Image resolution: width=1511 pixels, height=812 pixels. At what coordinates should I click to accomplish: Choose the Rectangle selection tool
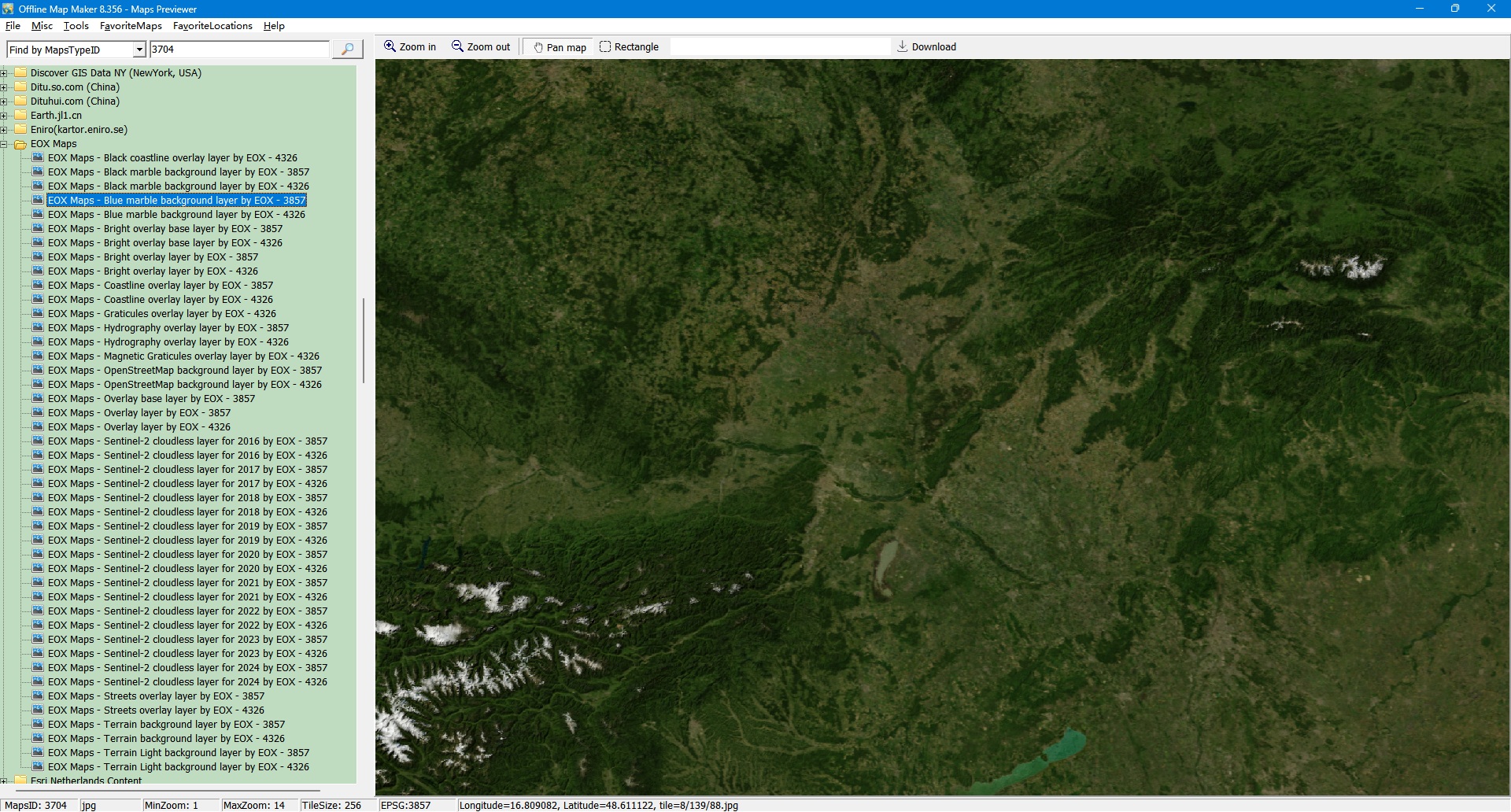pos(629,47)
